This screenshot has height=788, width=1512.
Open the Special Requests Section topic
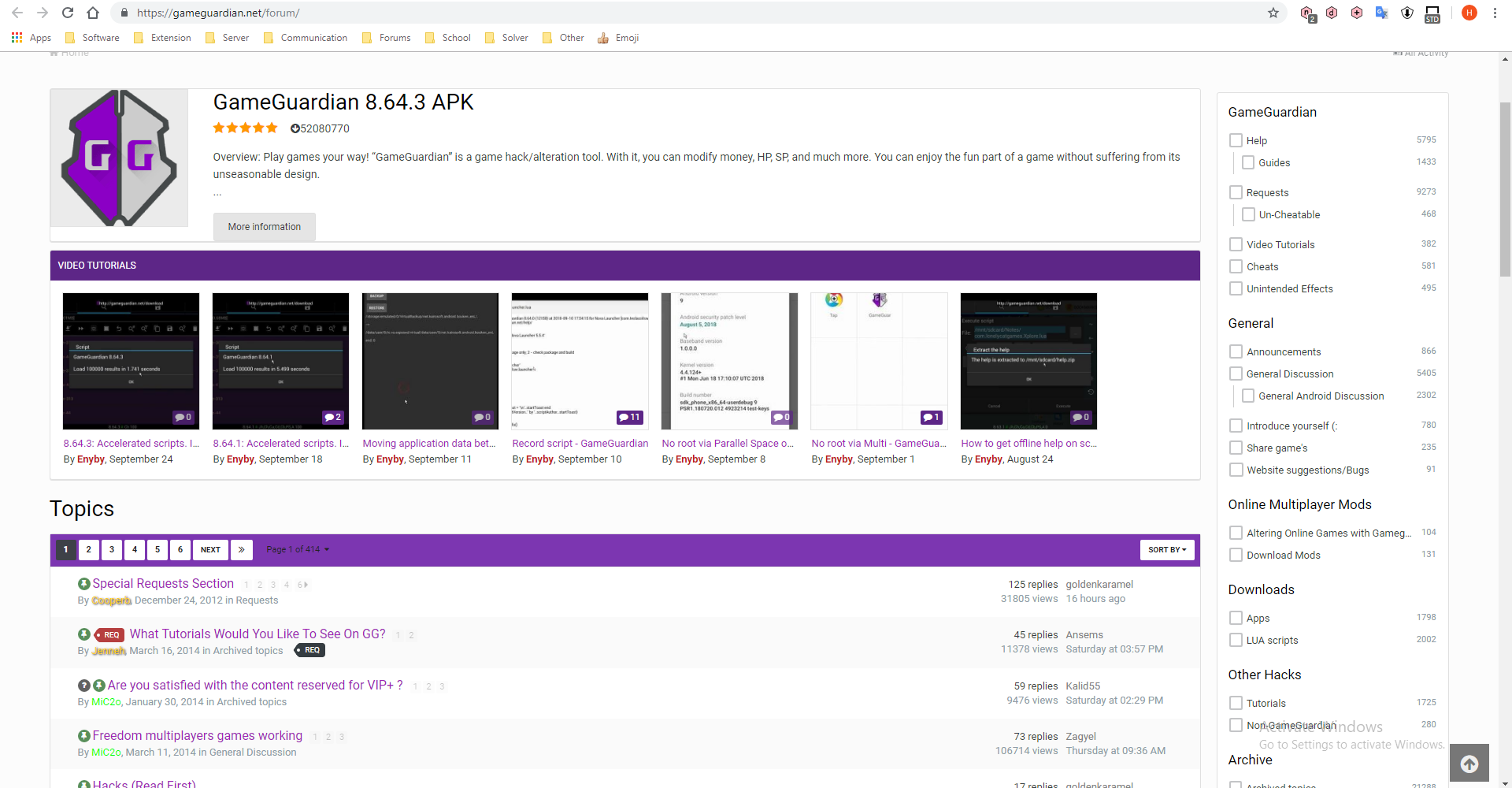tap(162, 583)
